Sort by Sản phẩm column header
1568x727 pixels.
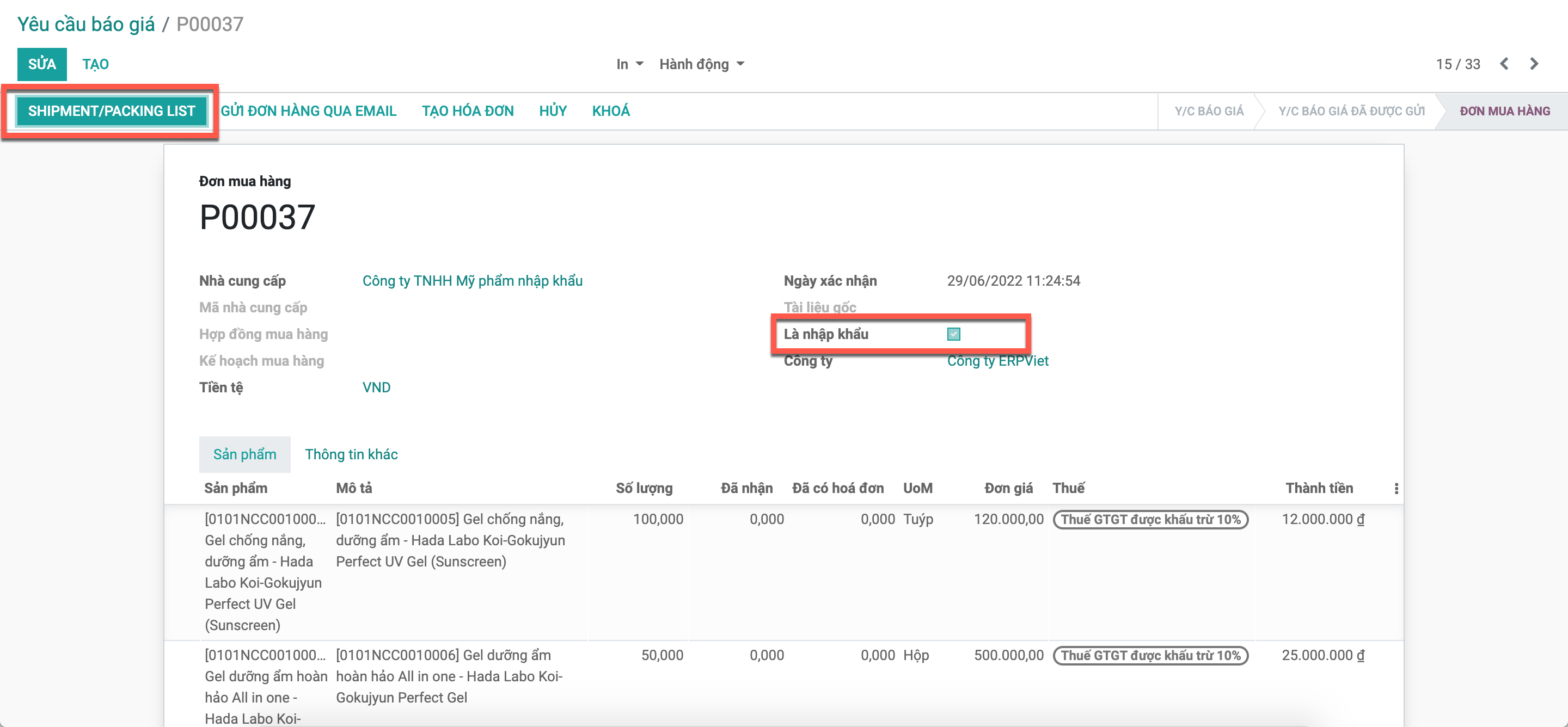(236, 489)
